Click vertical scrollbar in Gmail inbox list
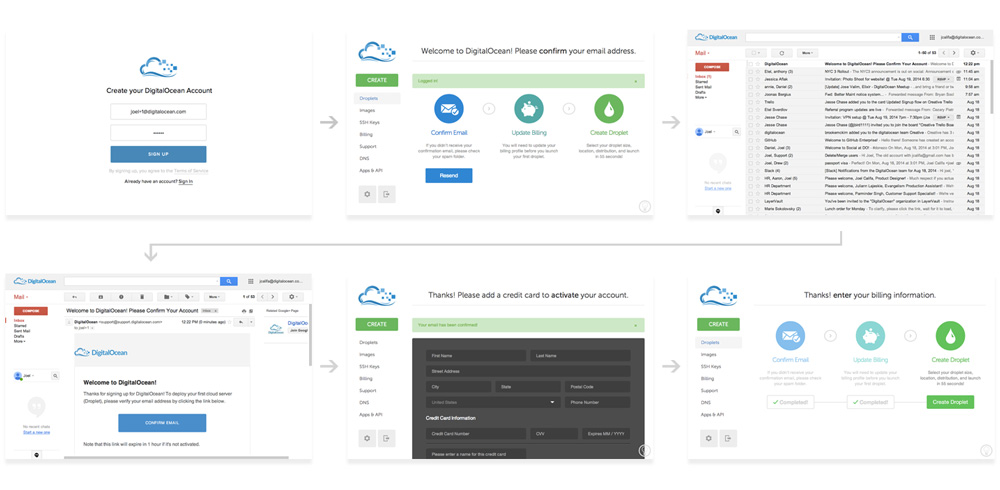The image size is (1000, 490). 992,87
